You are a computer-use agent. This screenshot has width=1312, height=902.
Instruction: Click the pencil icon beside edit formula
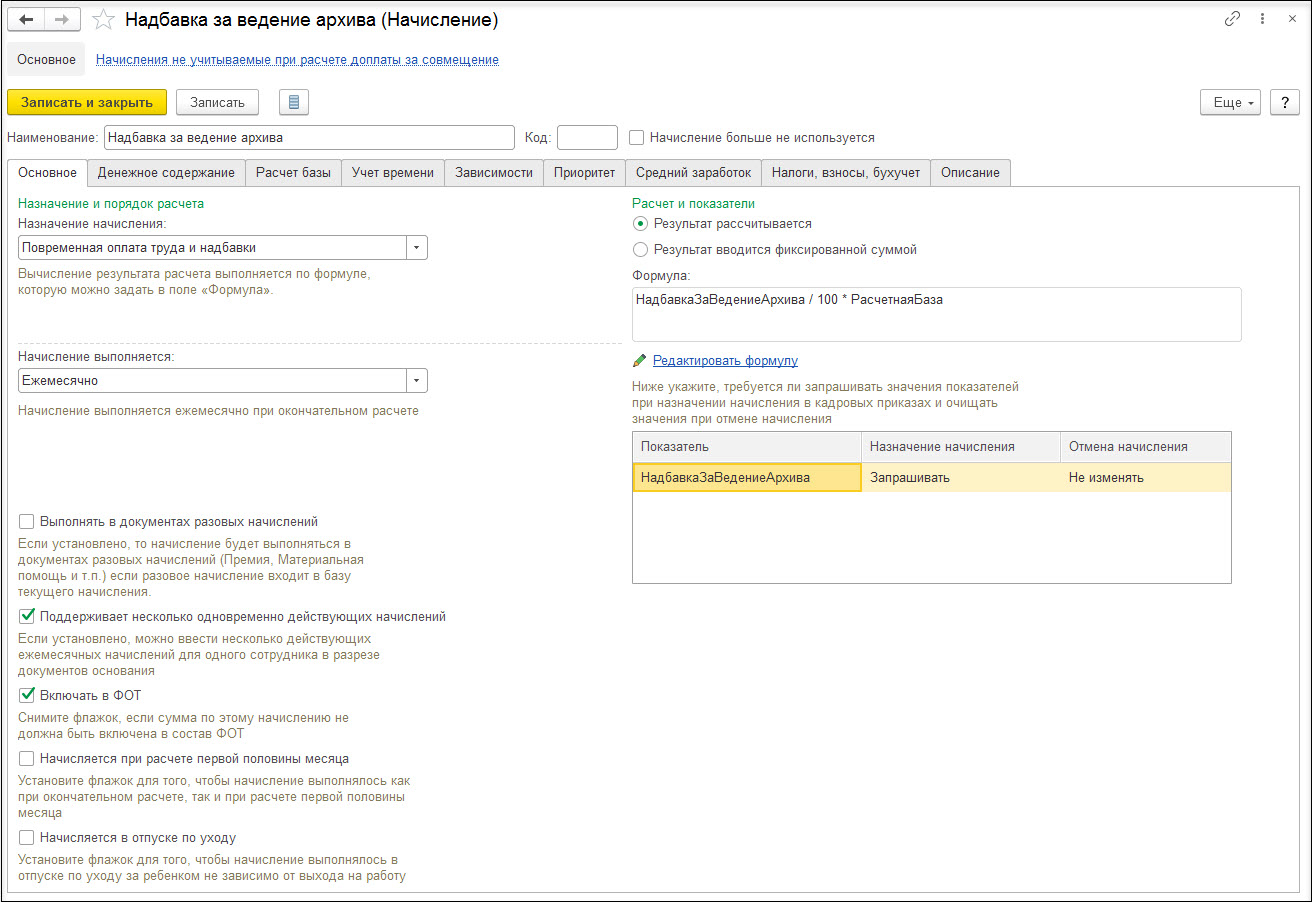click(x=640, y=361)
